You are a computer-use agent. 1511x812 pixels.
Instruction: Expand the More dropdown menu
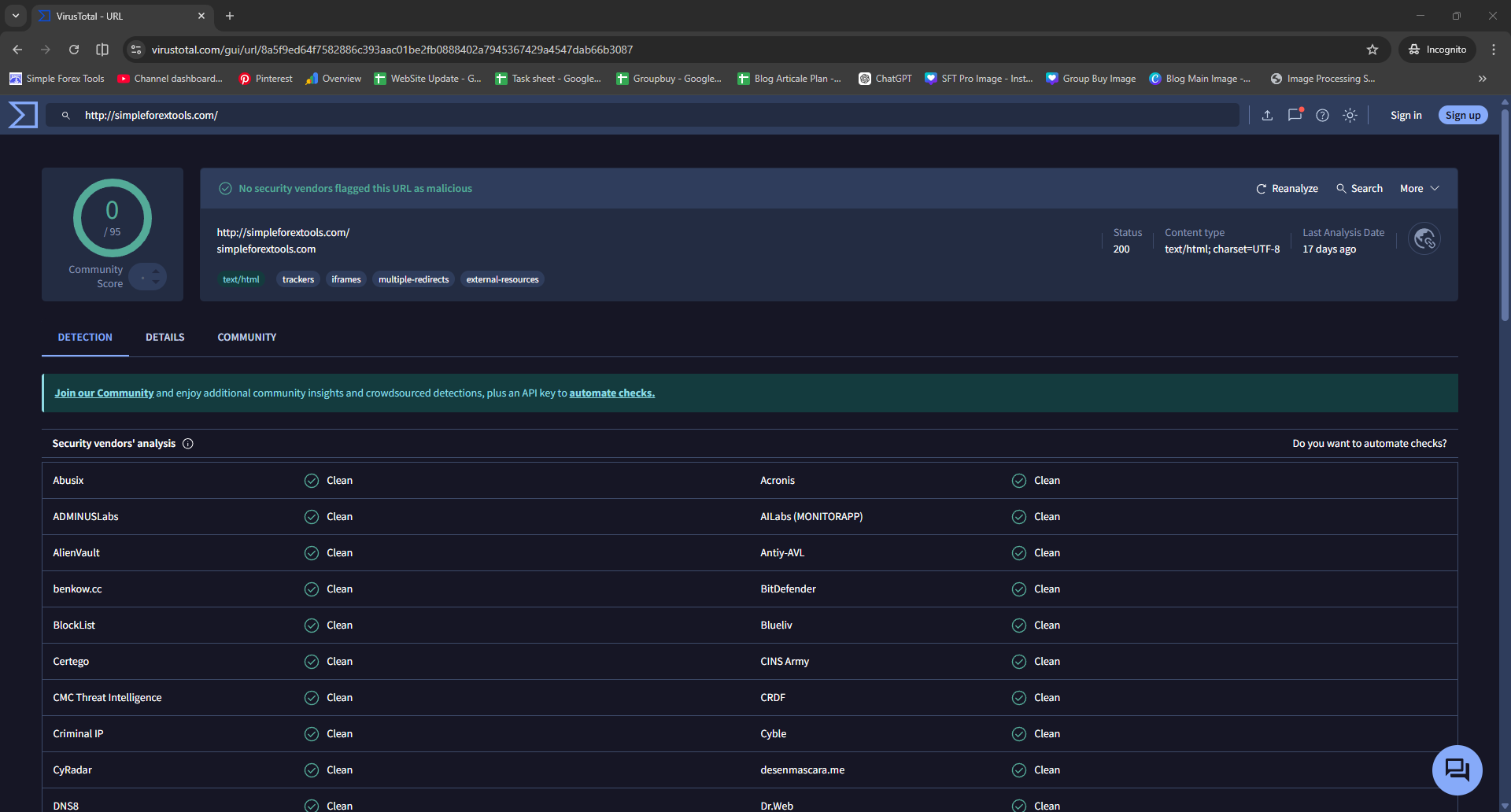point(1419,189)
